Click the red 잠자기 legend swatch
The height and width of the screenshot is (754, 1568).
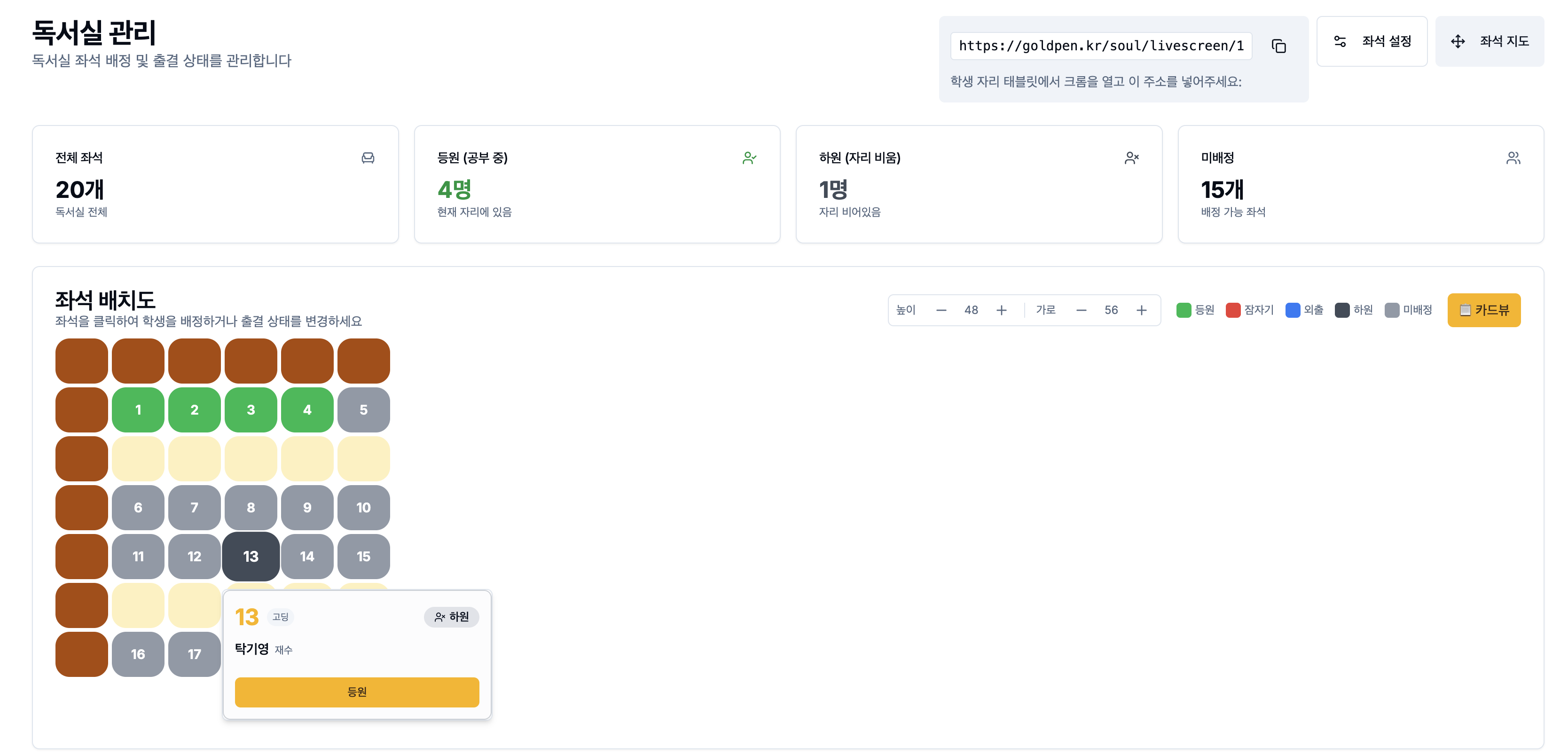click(1234, 310)
